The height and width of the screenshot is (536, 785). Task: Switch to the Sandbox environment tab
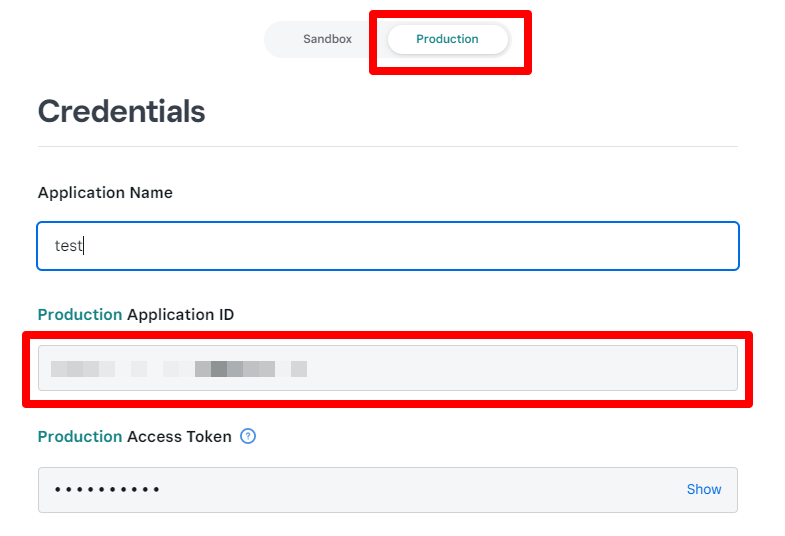(327, 39)
